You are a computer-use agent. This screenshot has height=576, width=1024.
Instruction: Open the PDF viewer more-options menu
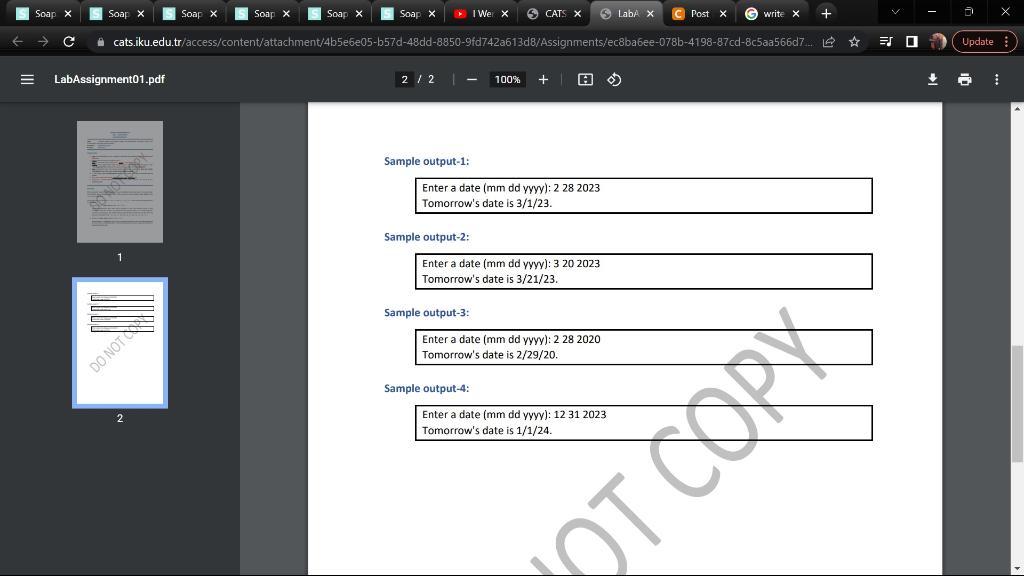pos(996,78)
